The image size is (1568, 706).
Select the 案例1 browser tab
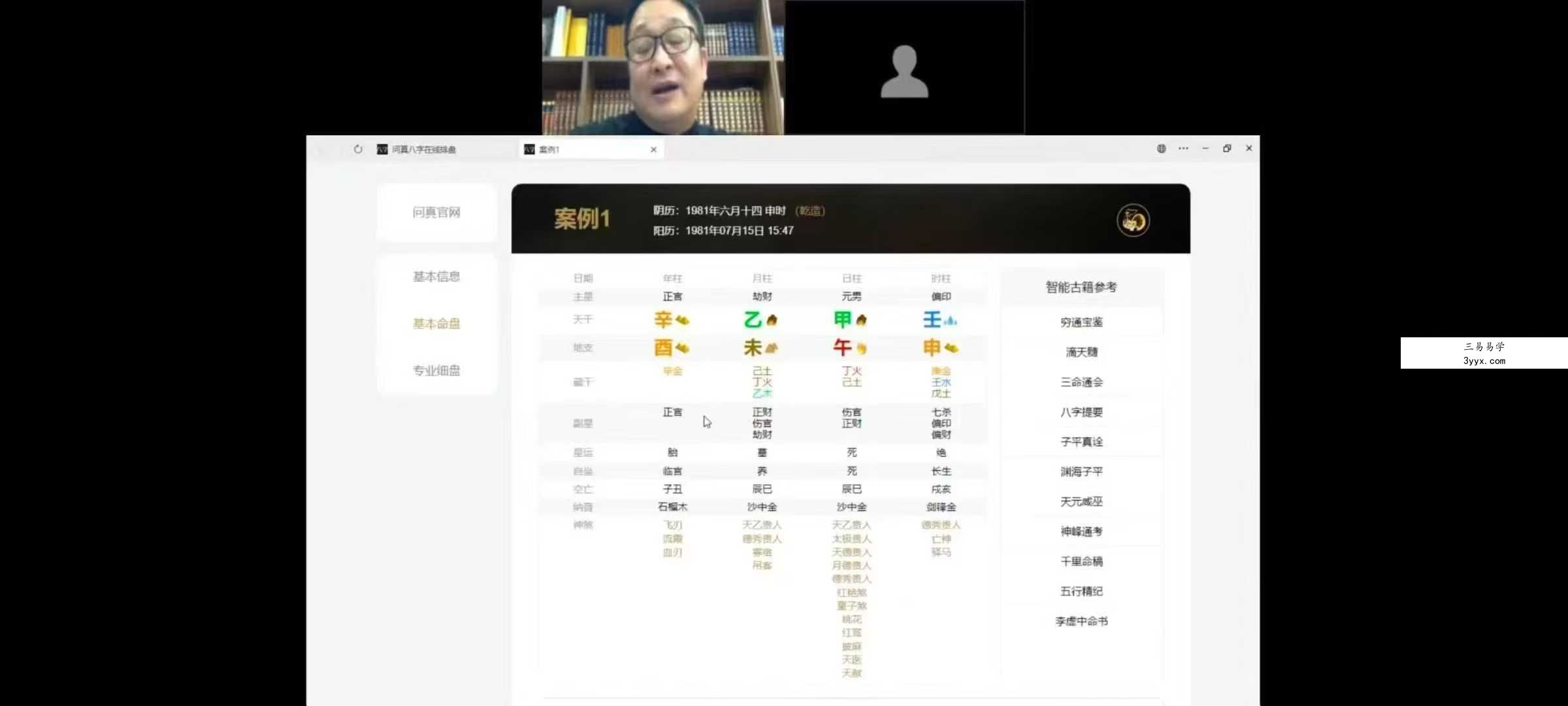591,150
